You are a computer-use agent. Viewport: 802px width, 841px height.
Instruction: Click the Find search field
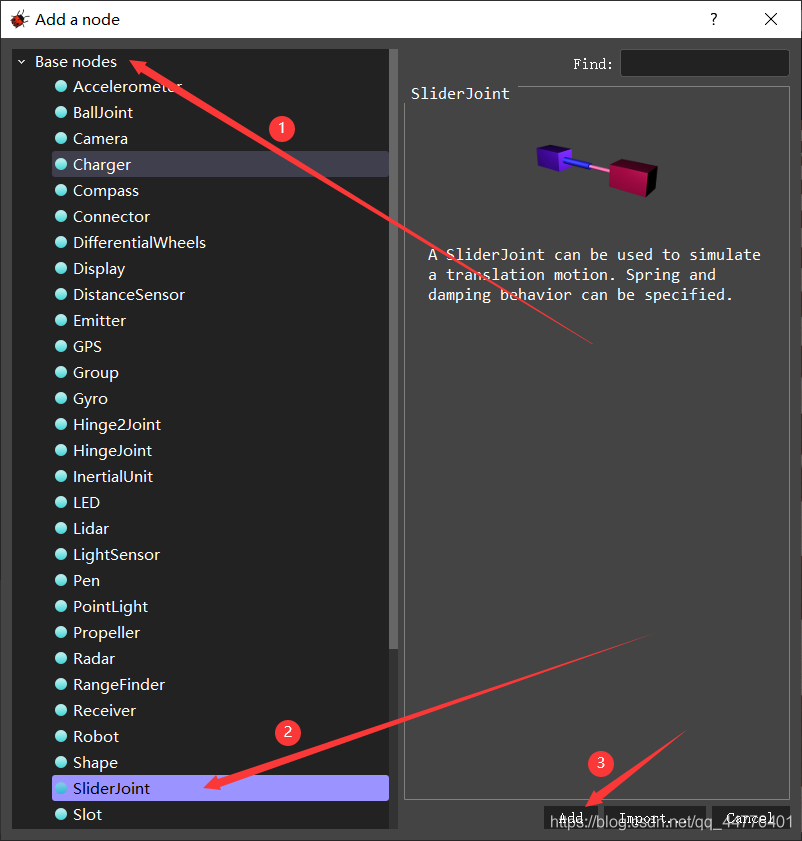coord(704,63)
